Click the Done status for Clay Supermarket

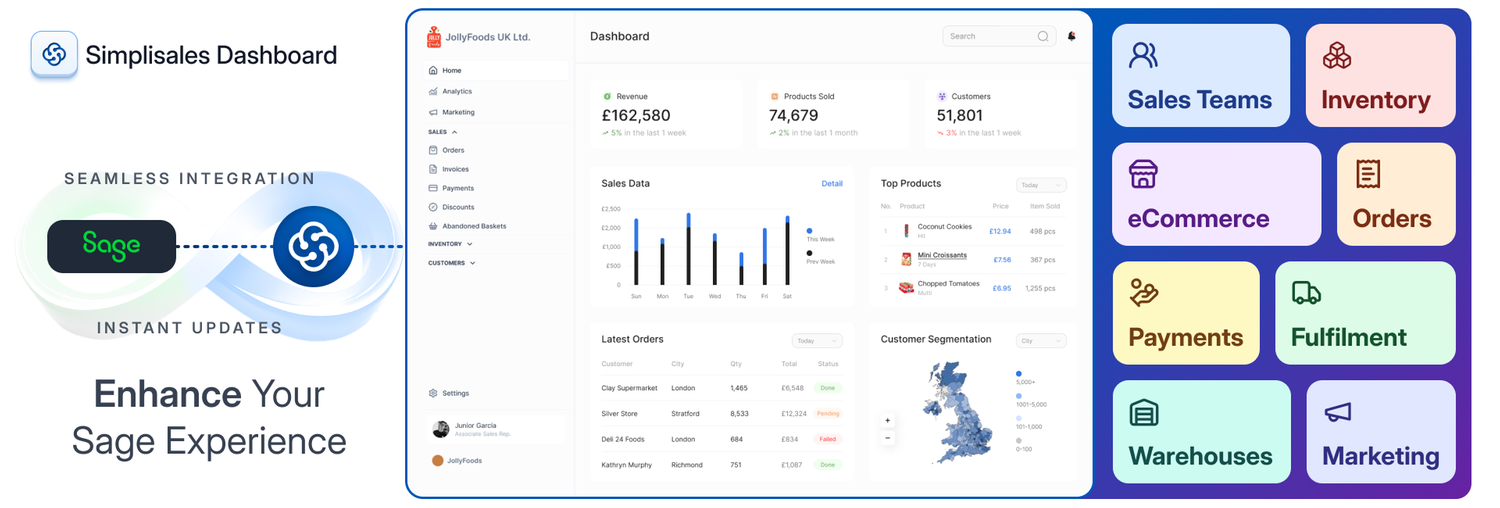829,387
